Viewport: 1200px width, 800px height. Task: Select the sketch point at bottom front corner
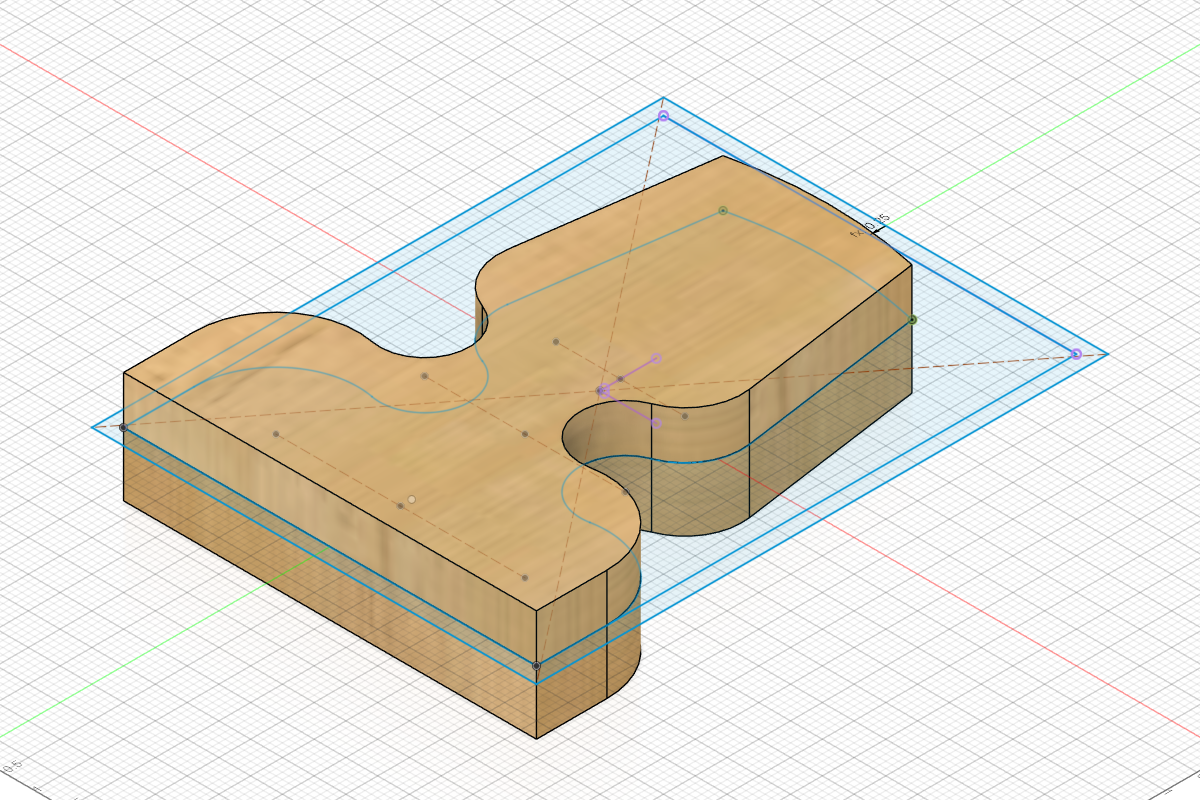point(537,665)
